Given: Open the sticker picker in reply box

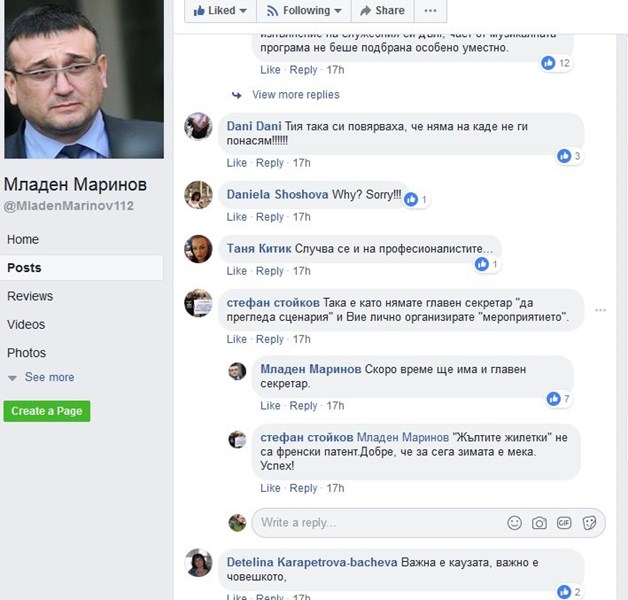Looking at the screenshot, I should [590, 523].
